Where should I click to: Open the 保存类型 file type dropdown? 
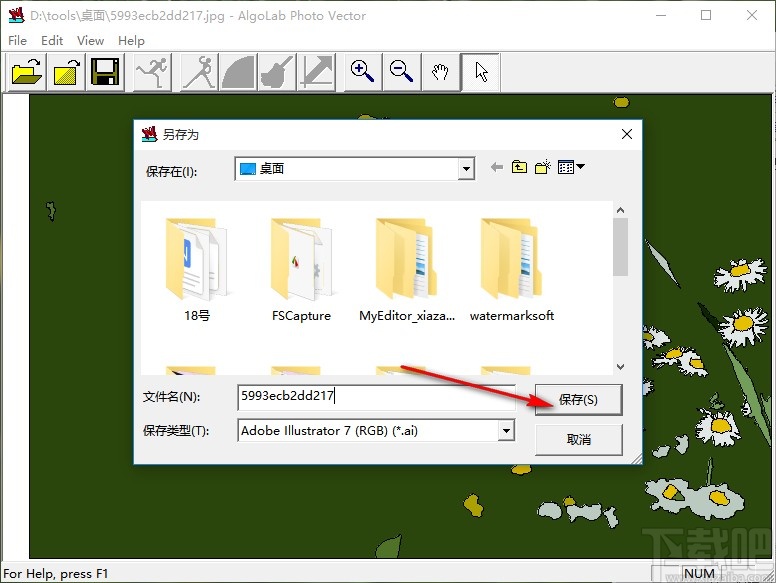coord(506,431)
